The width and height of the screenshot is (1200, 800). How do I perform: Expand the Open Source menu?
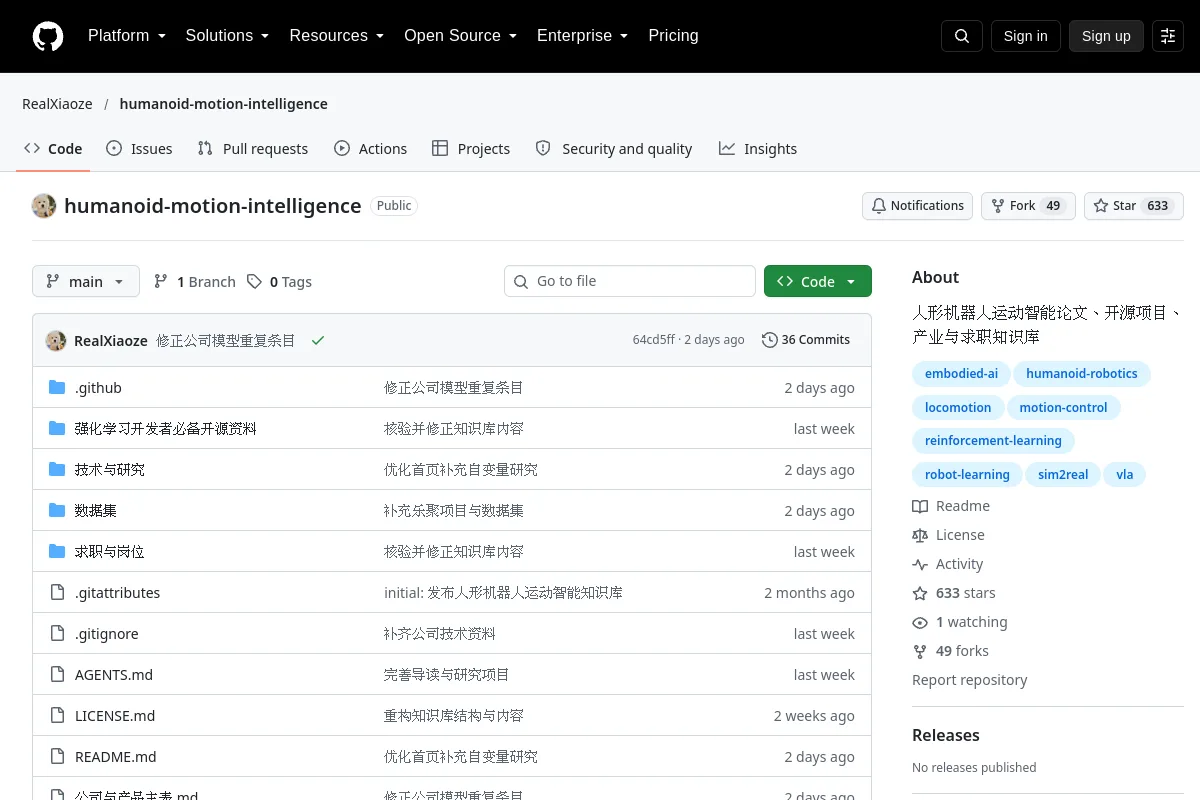[x=460, y=36]
